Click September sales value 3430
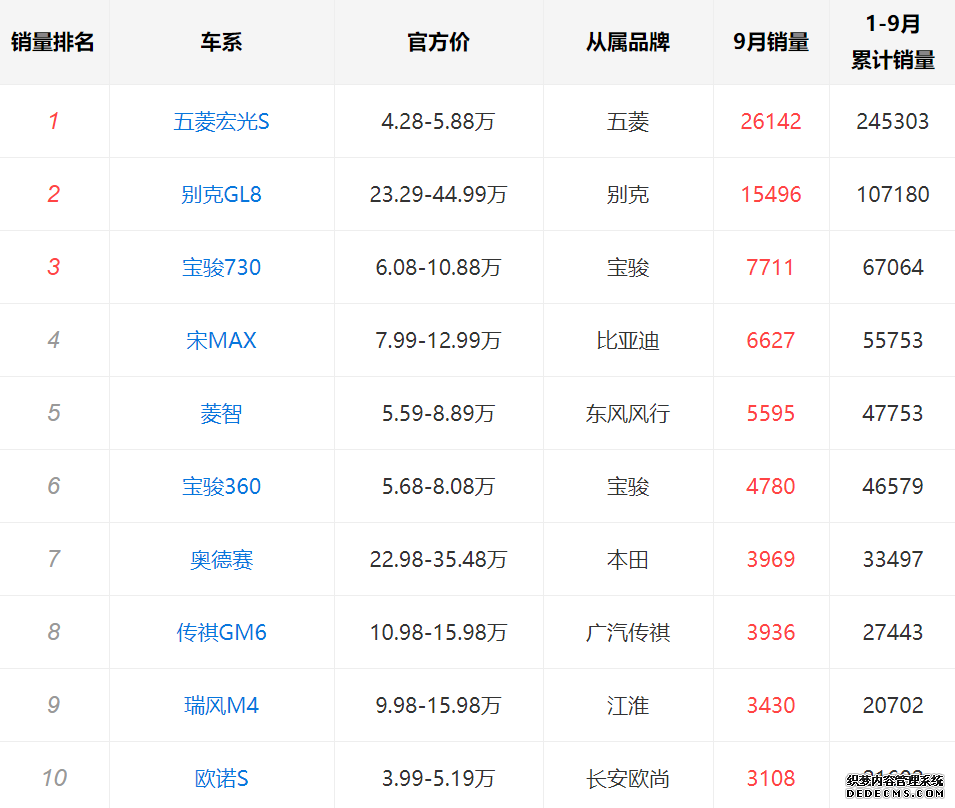This screenshot has width=955, height=808. 771,706
